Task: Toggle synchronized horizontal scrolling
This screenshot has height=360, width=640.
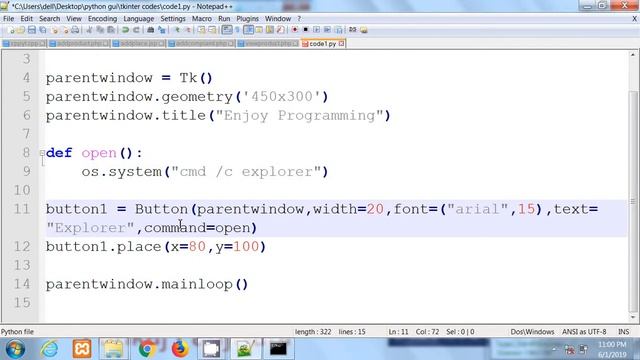Action: coord(212,30)
